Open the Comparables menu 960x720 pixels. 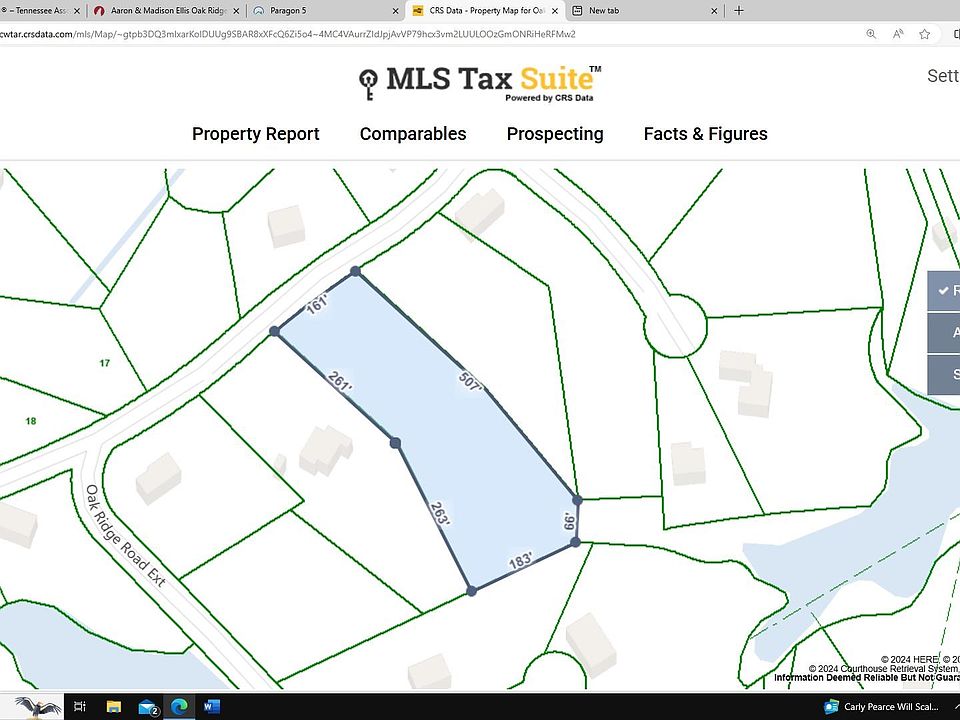[x=413, y=133]
